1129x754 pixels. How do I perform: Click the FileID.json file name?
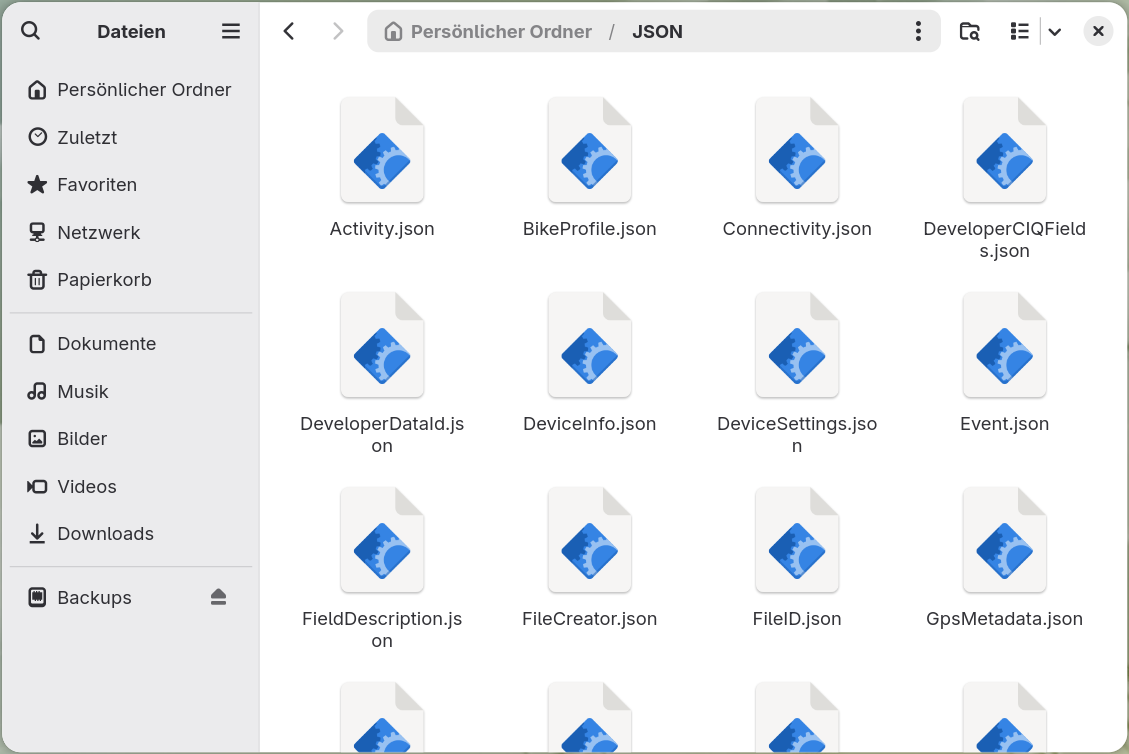pos(797,619)
